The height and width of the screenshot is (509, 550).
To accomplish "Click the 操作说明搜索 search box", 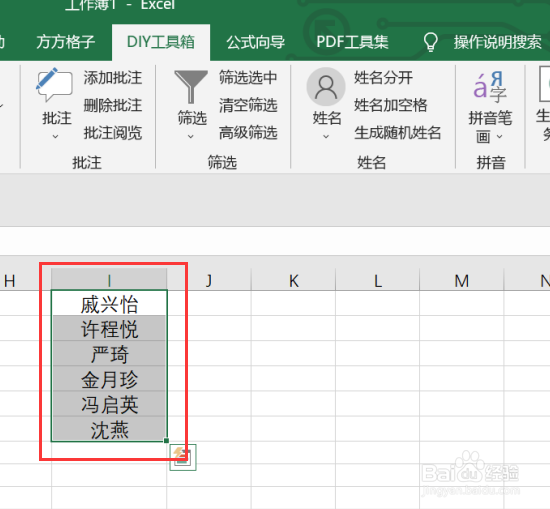I will (498, 42).
